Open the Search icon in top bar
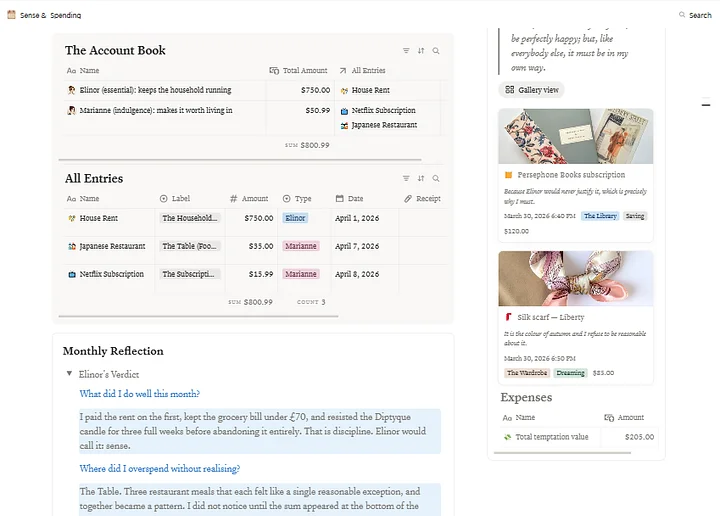This screenshot has height=516, width=720. point(682,15)
